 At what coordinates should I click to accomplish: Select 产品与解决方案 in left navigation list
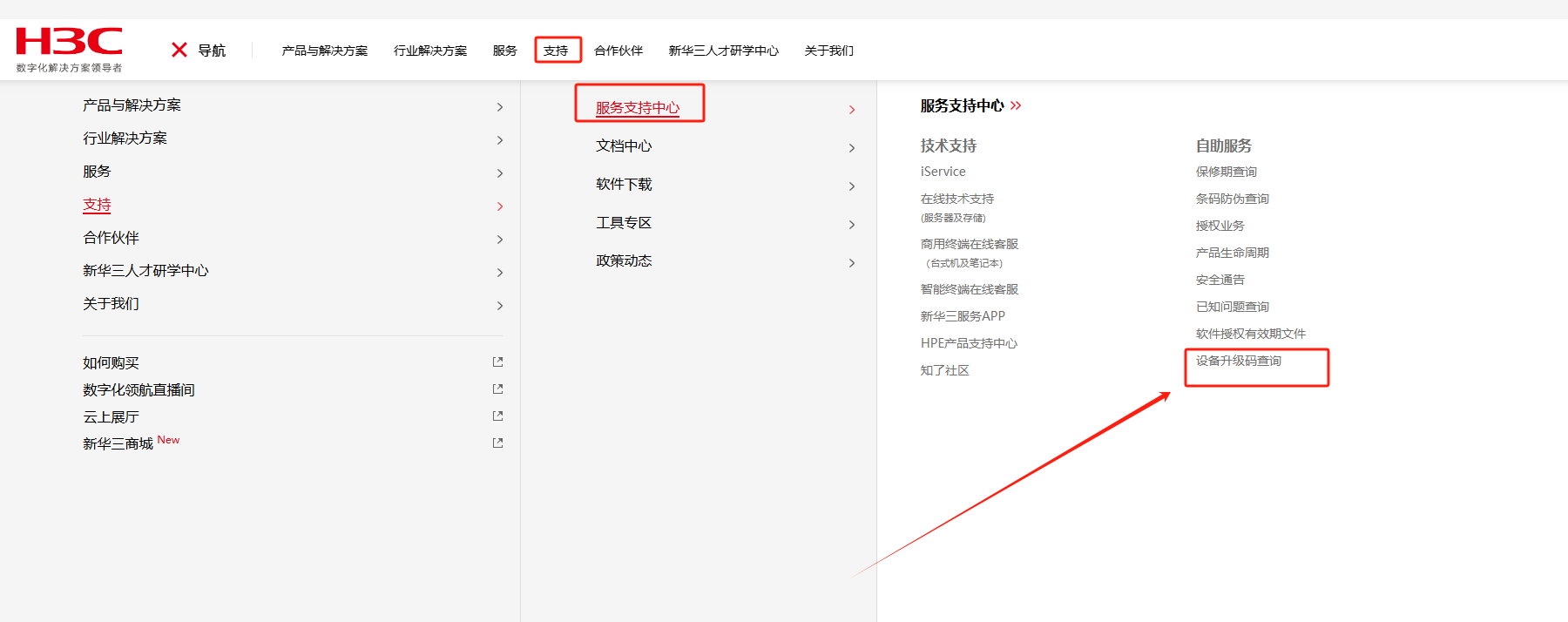pos(132,105)
